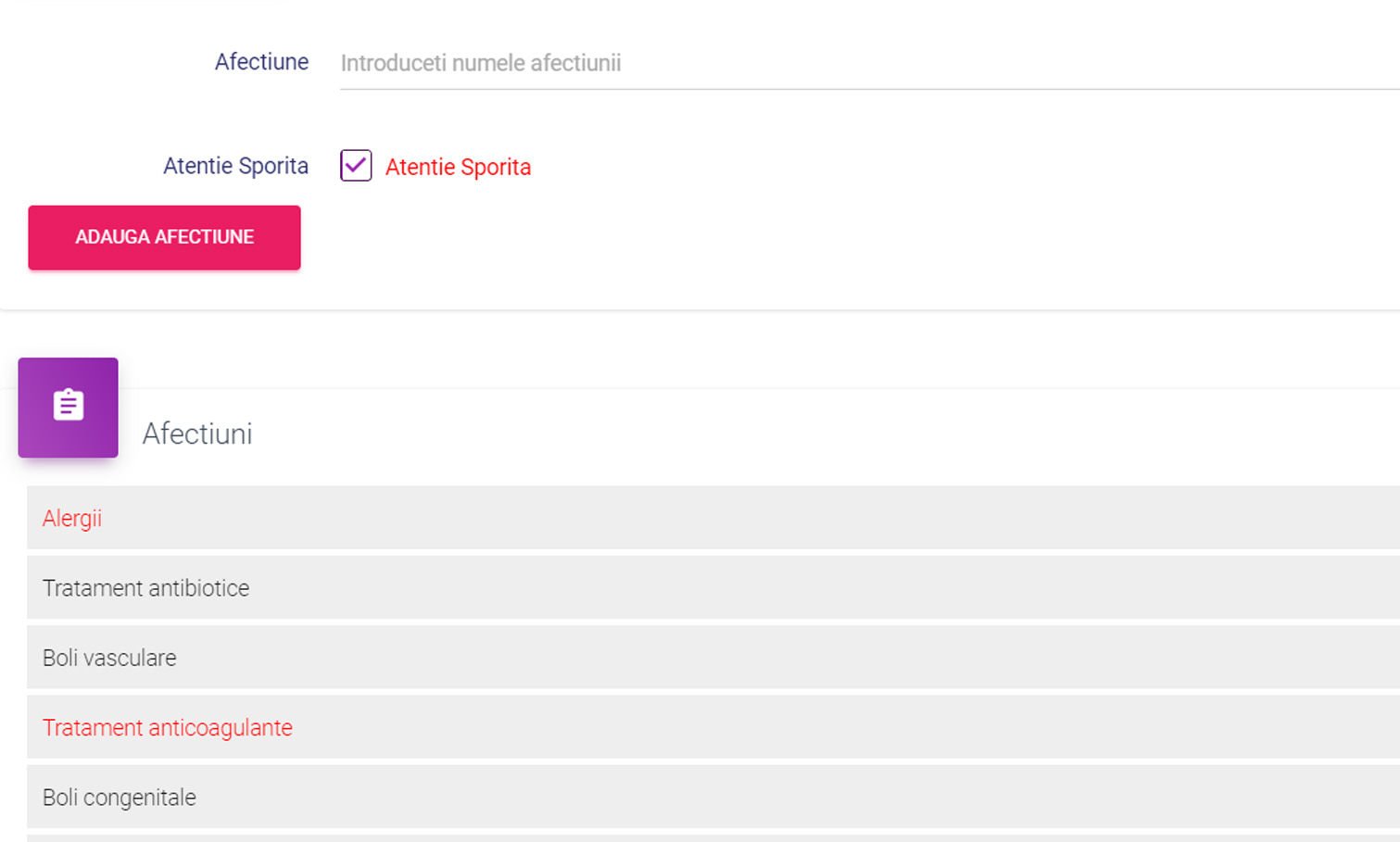Click the partially visible row below Boli congenitale
This screenshot has height=842, width=1400.
click(x=713, y=838)
